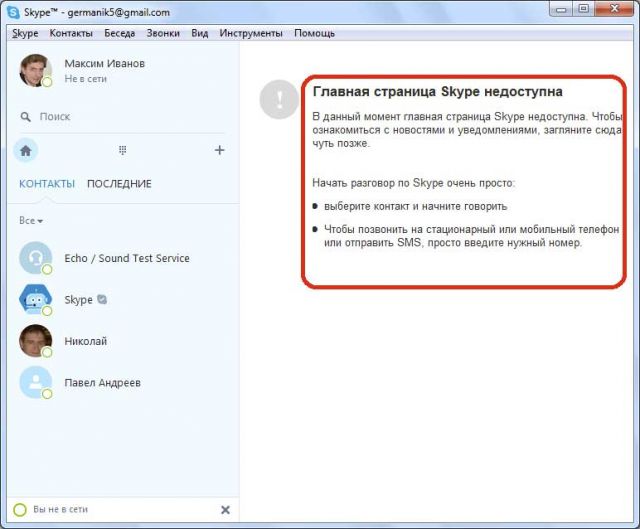This screenshot has height=529, width=640.
Task: Click Максим Иванов profile avatar
Action: [36, 71]
